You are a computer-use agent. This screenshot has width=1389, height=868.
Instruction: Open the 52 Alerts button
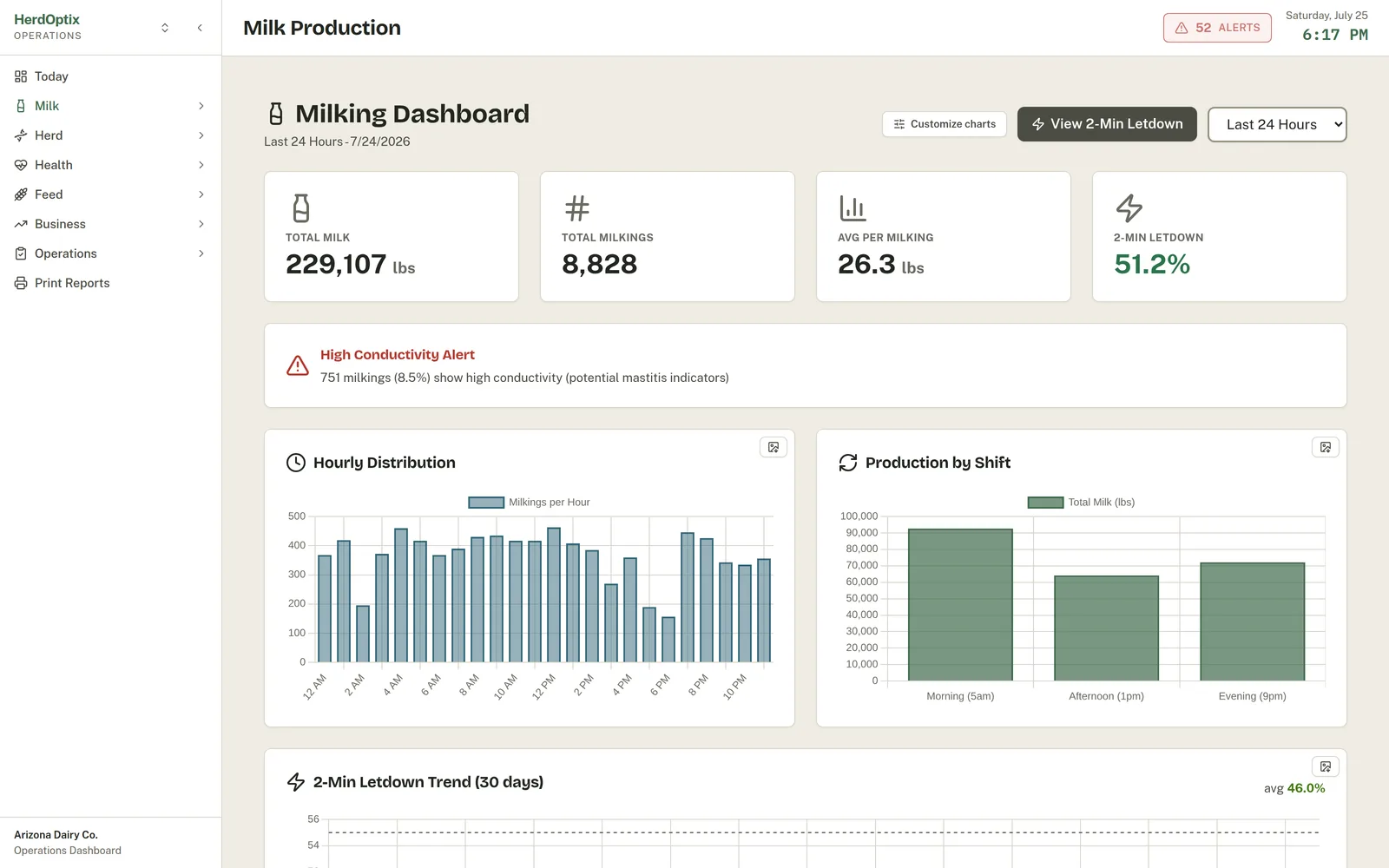(1217, 28)
